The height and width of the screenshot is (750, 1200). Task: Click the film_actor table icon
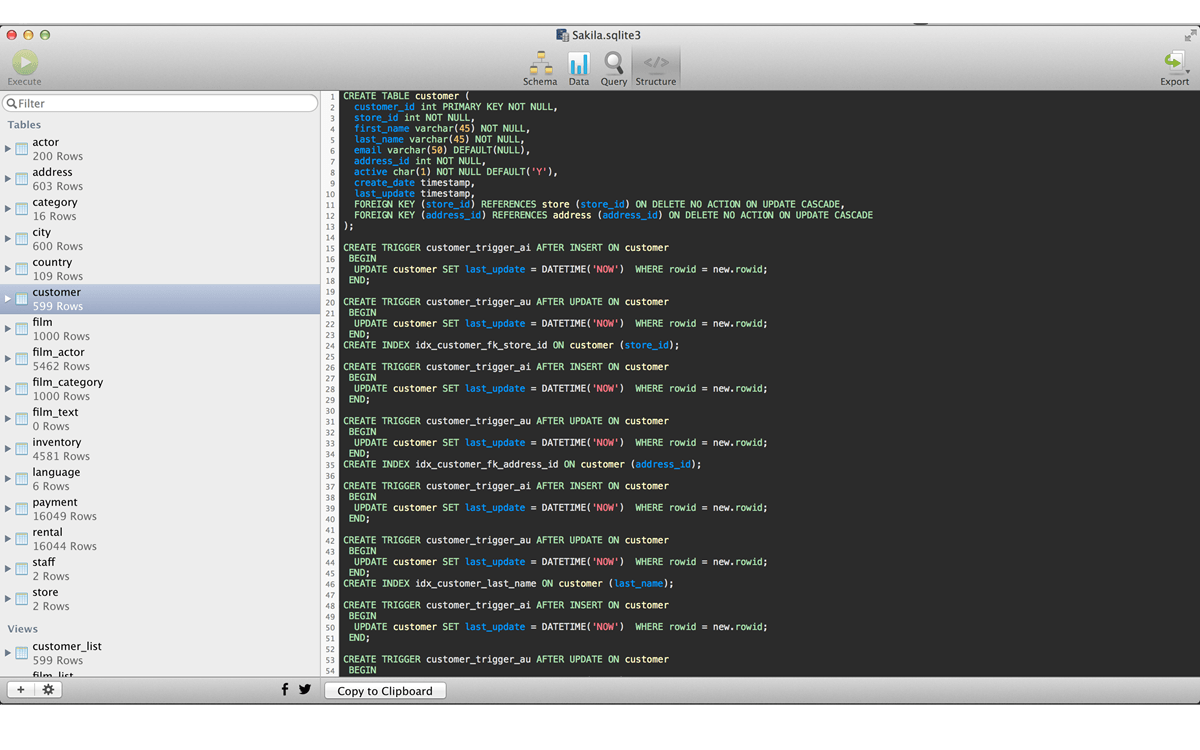pyautogui.click(x=22, y=359)
